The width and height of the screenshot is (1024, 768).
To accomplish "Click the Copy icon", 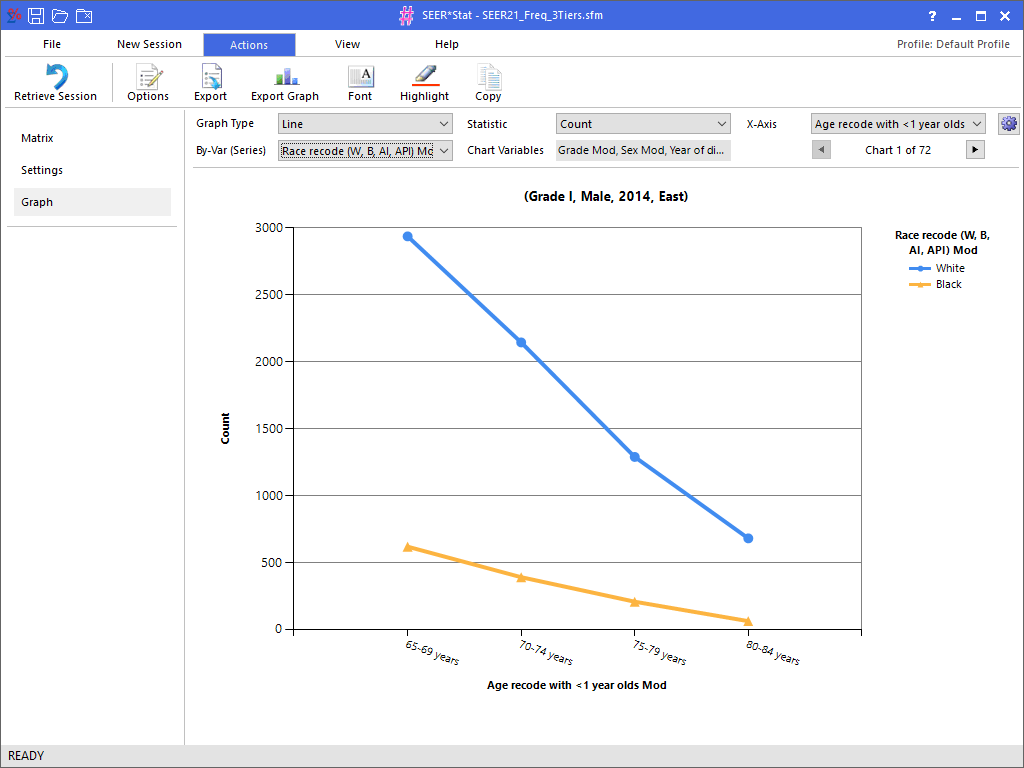I will tap(488, 78).
